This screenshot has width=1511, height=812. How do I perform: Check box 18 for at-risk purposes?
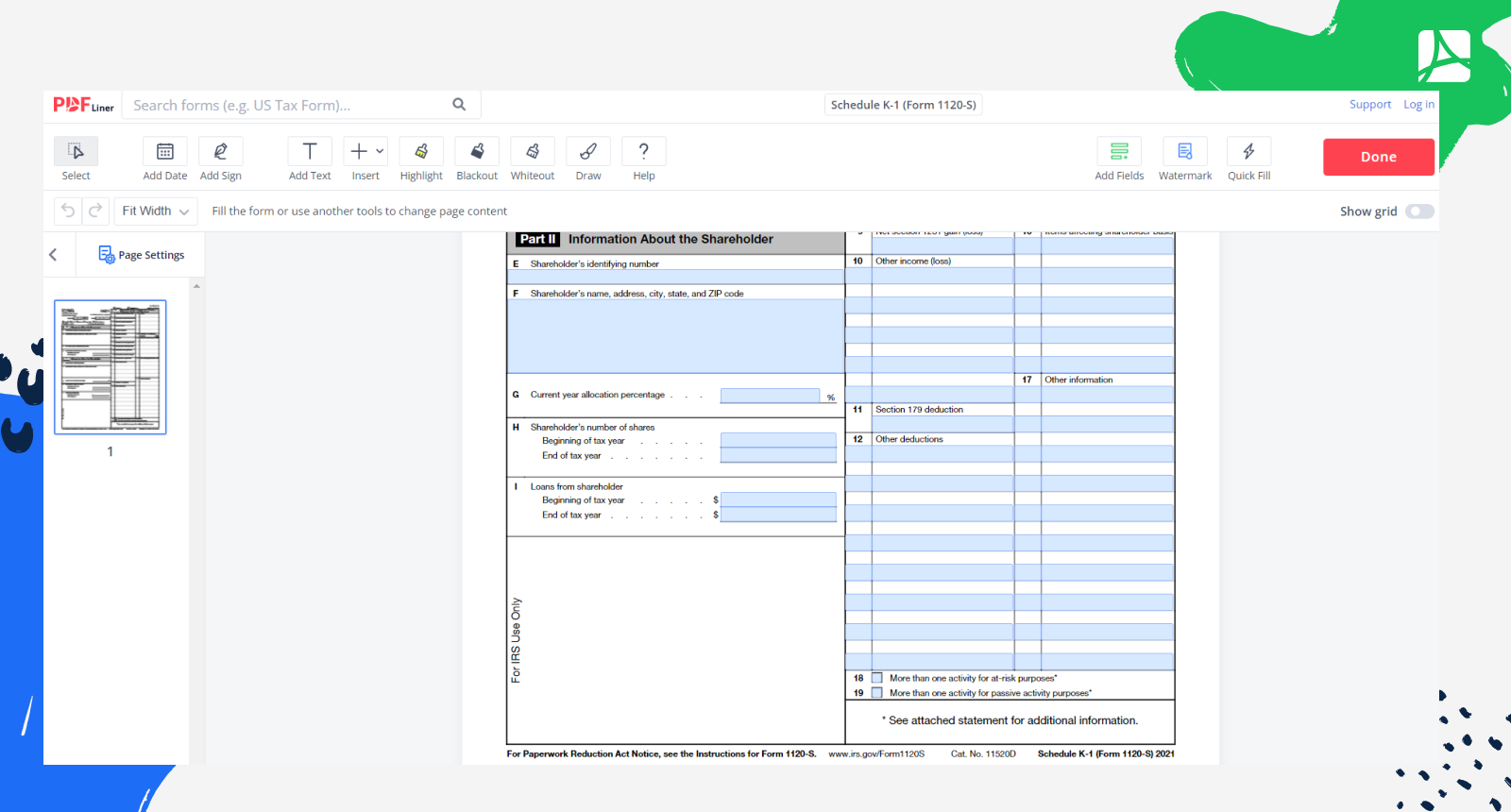(x=877, y=678)
